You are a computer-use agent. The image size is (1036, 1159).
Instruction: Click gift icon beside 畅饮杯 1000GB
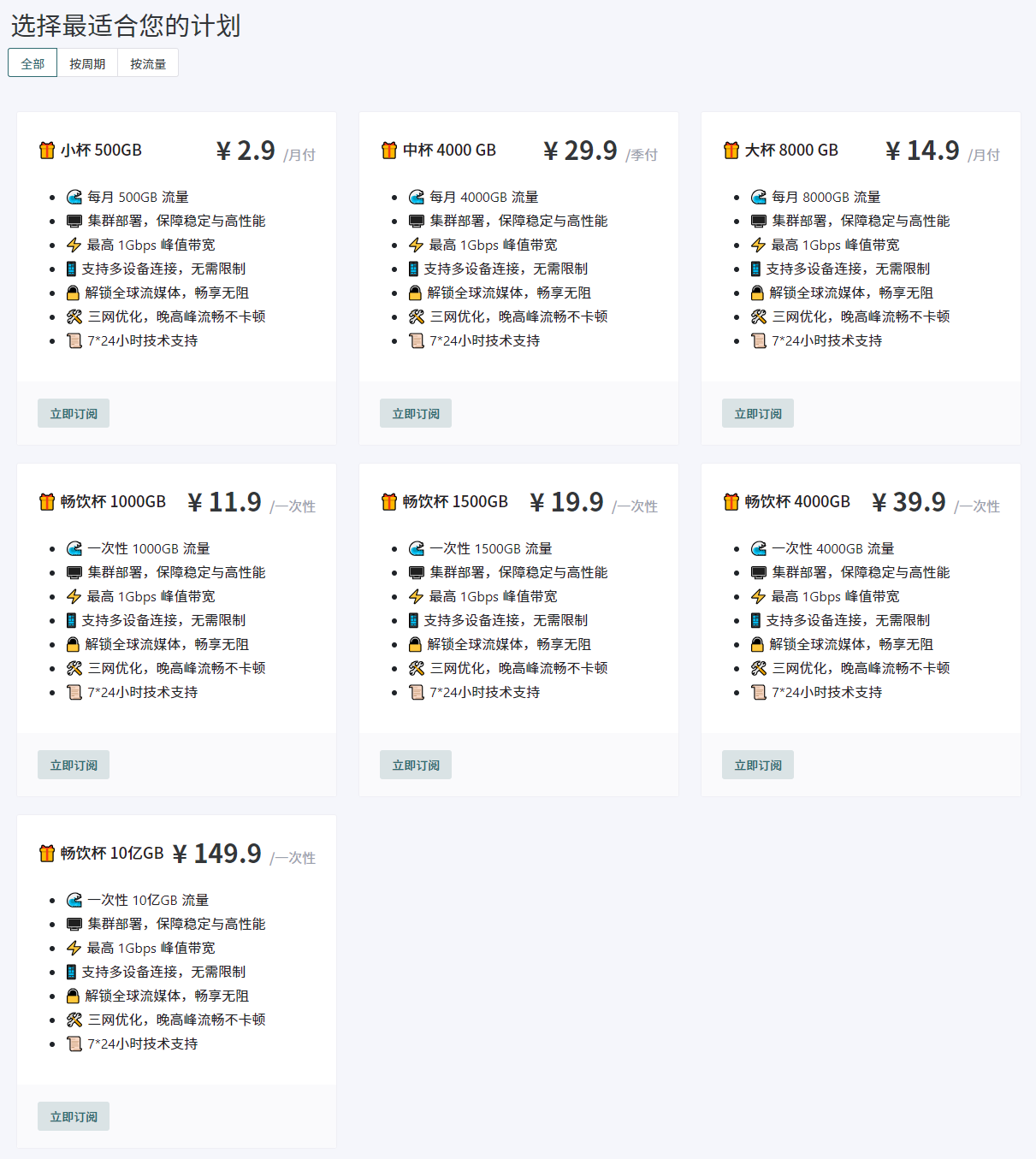[x=47, y=502]
